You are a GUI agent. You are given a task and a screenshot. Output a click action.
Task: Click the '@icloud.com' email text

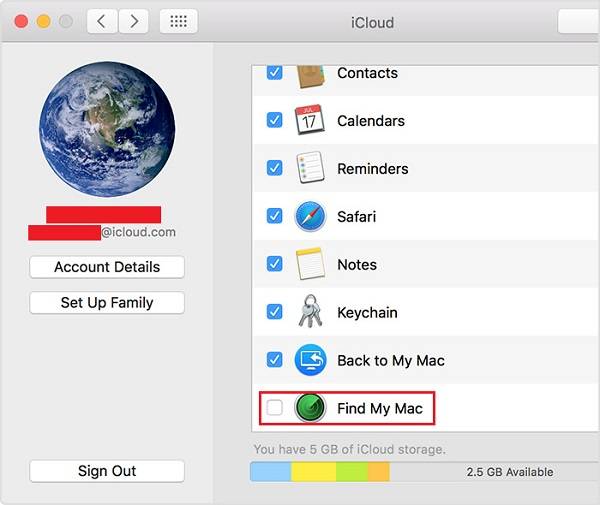pyautogui.click(x=139, y=232)
